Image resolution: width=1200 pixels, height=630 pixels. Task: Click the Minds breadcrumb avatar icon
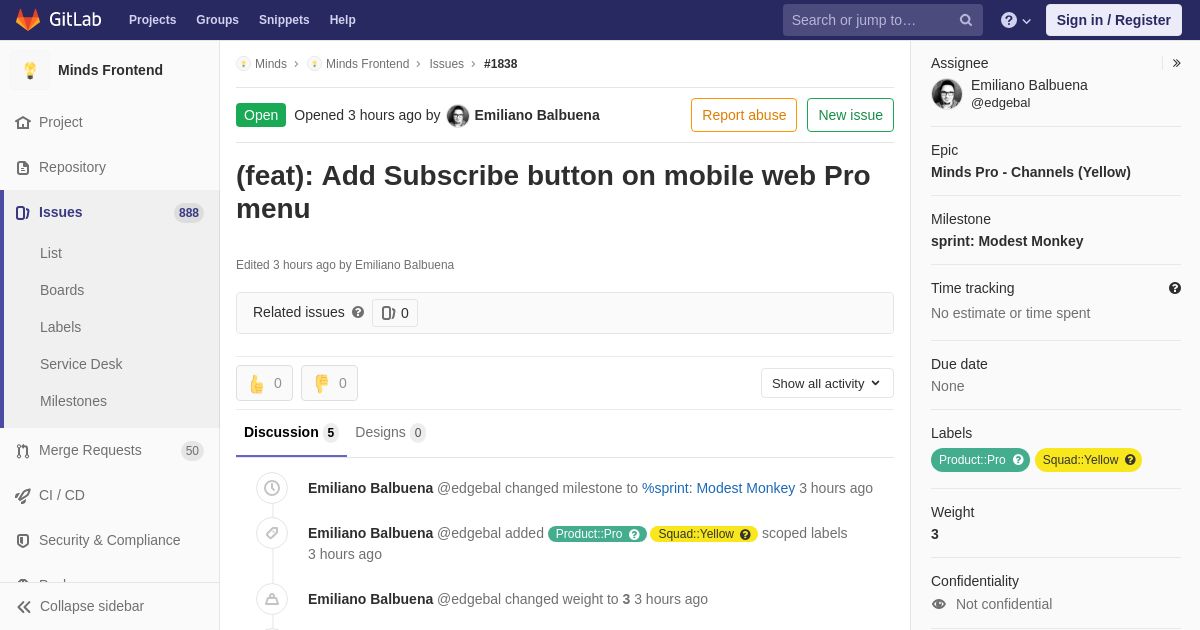243,64
